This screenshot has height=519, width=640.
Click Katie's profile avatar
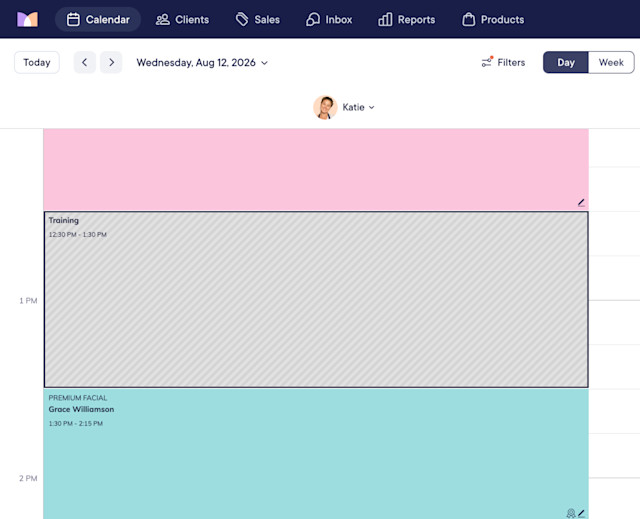coord(325,107)
